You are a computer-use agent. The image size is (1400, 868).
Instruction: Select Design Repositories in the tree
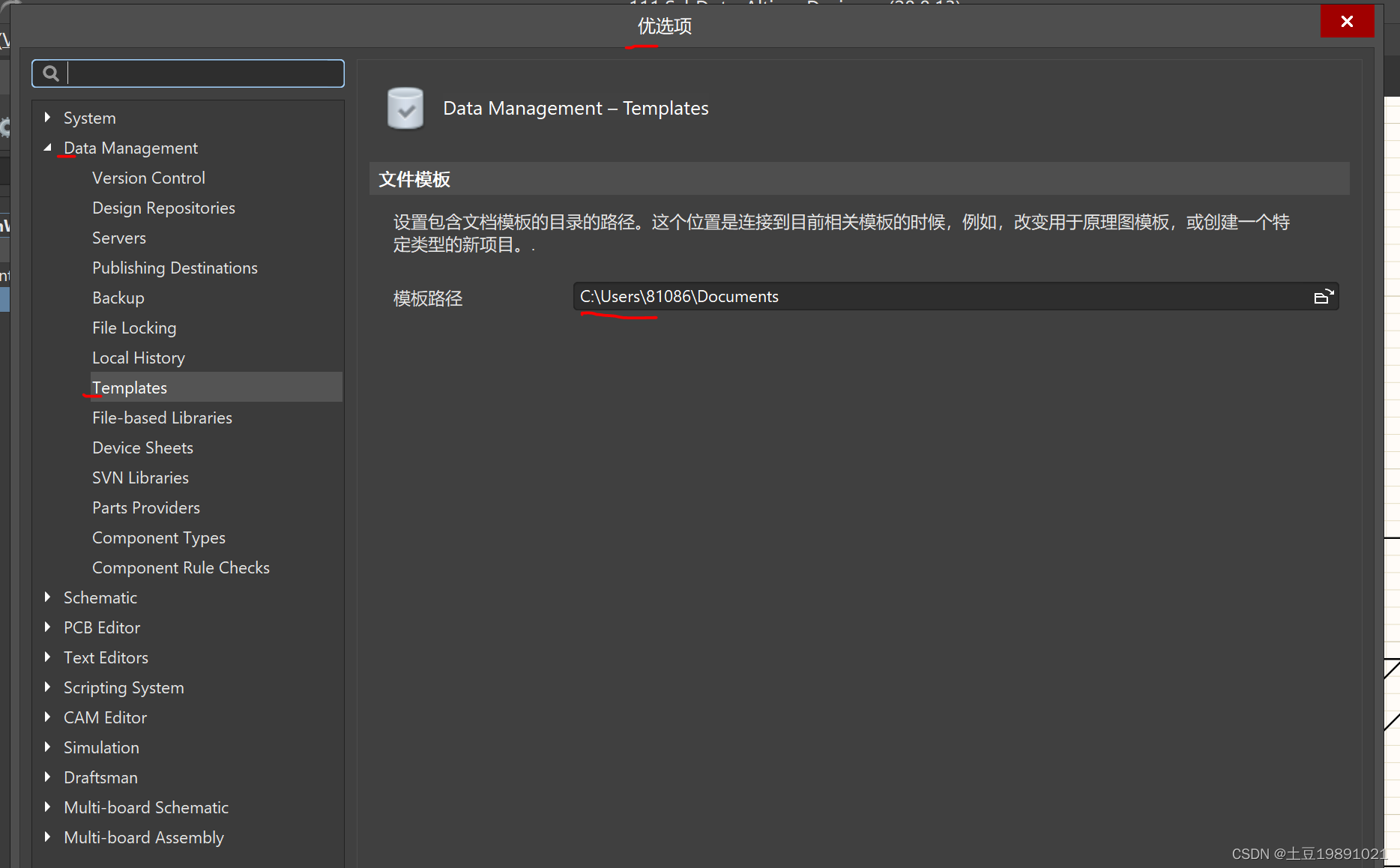163,208
